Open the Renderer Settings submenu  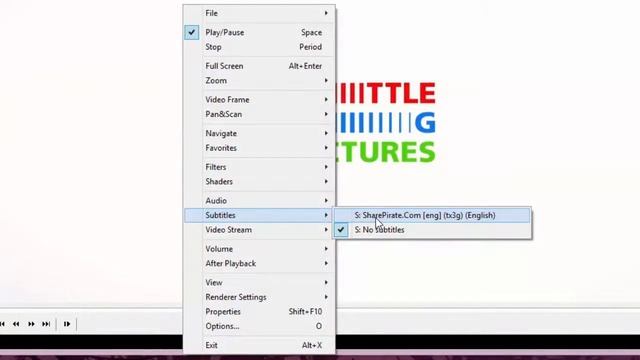[259, 297]
